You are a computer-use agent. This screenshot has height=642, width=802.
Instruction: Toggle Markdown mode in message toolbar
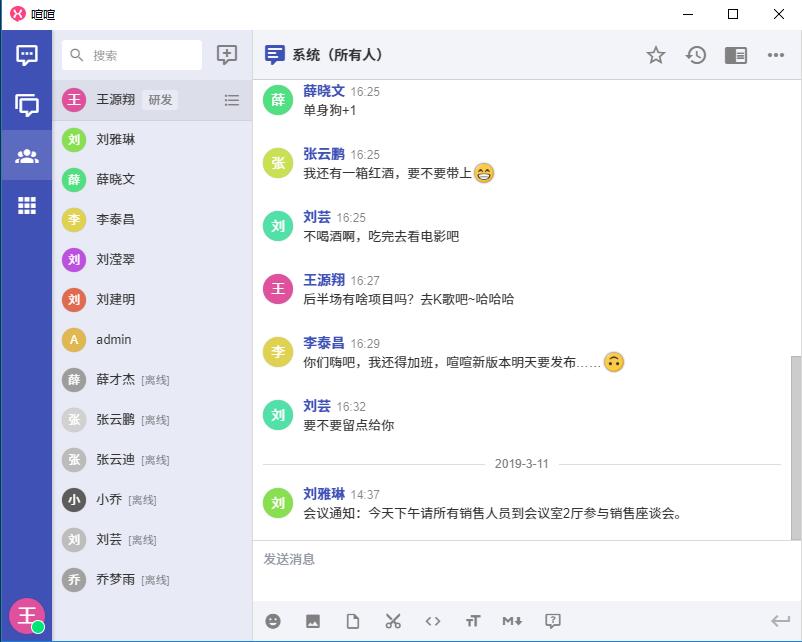tap(512, 621)
